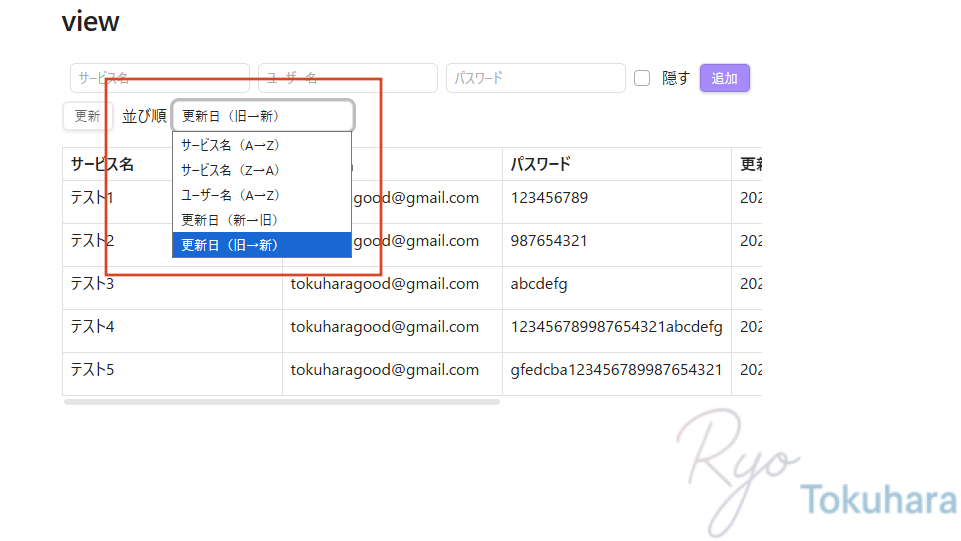Click email in the テスト4 row

pos(385,327)
